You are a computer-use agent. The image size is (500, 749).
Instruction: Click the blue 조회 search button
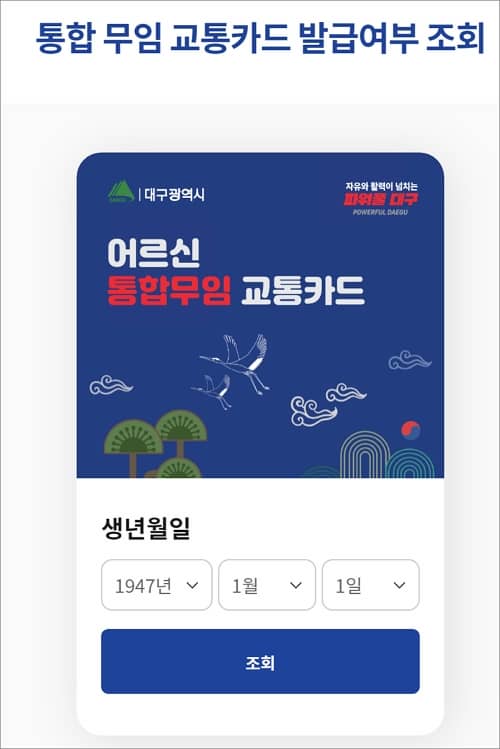[x=260, y=662]
